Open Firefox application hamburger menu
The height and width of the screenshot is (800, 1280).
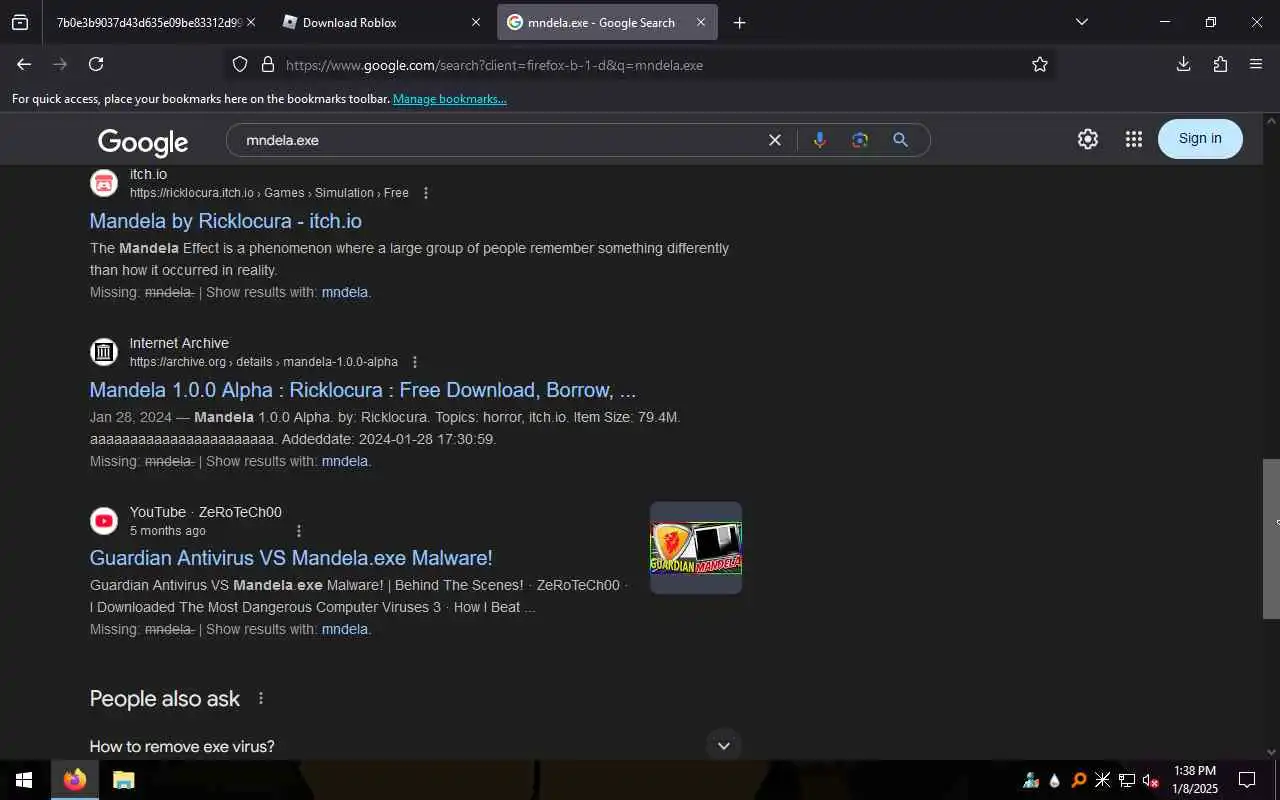tap(1256, 64)
